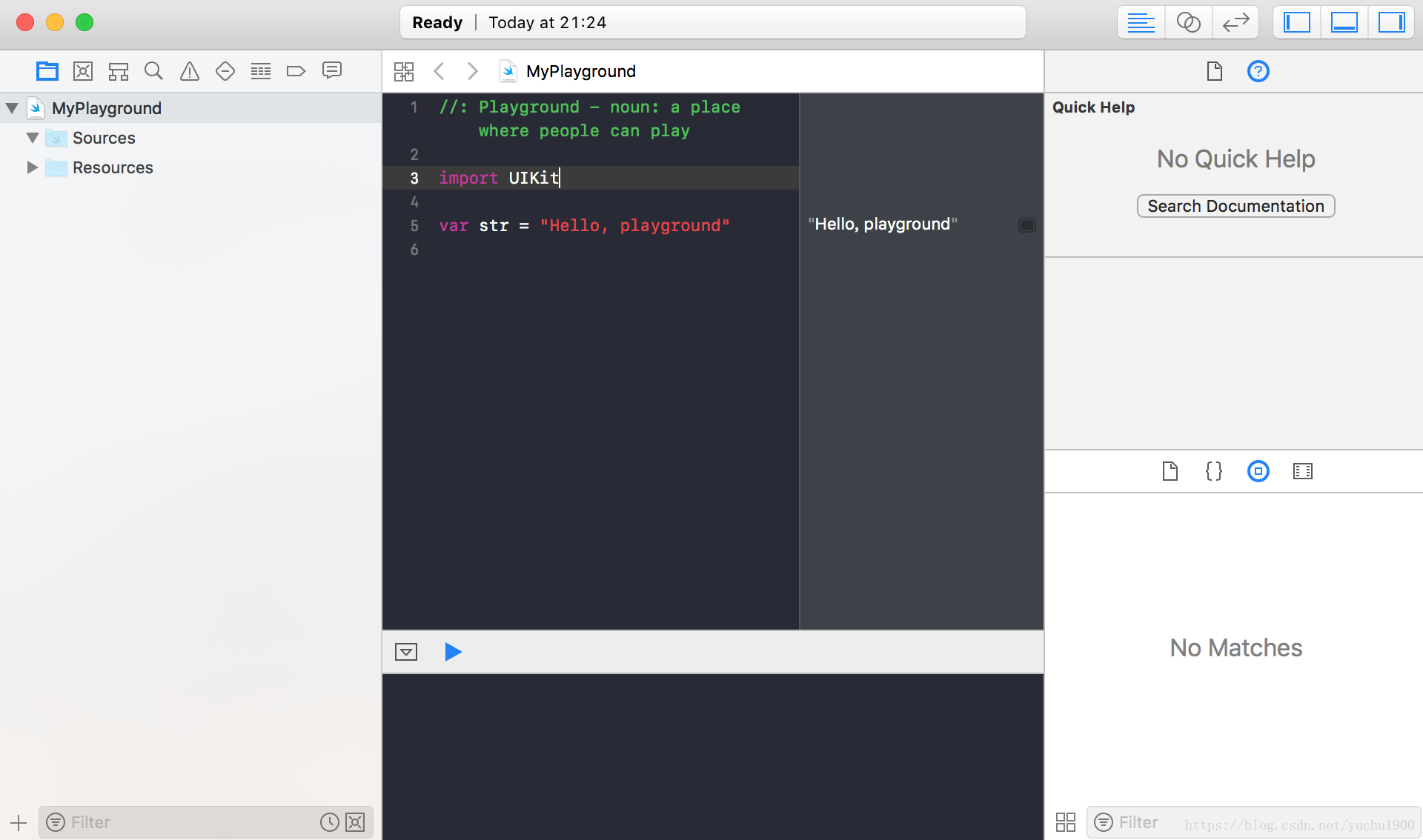Show the Object library
Viewport: 1423px width, 840px height.
(1258, 471)
